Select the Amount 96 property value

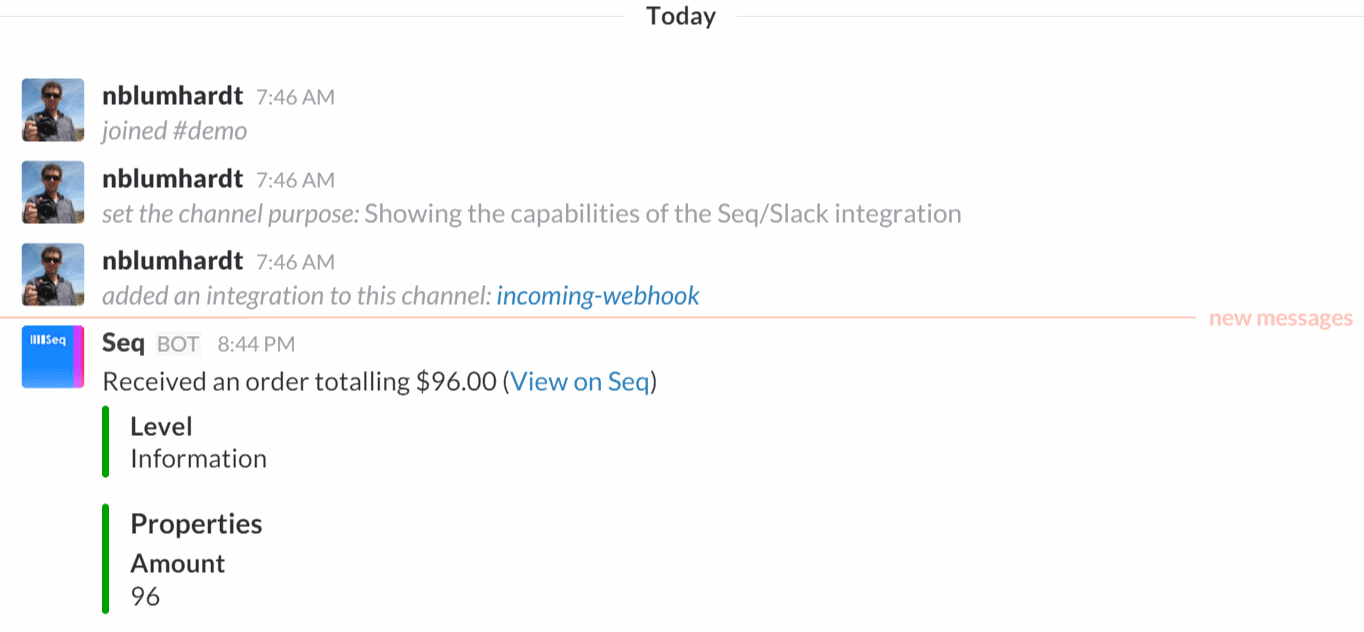coord(145,597)
